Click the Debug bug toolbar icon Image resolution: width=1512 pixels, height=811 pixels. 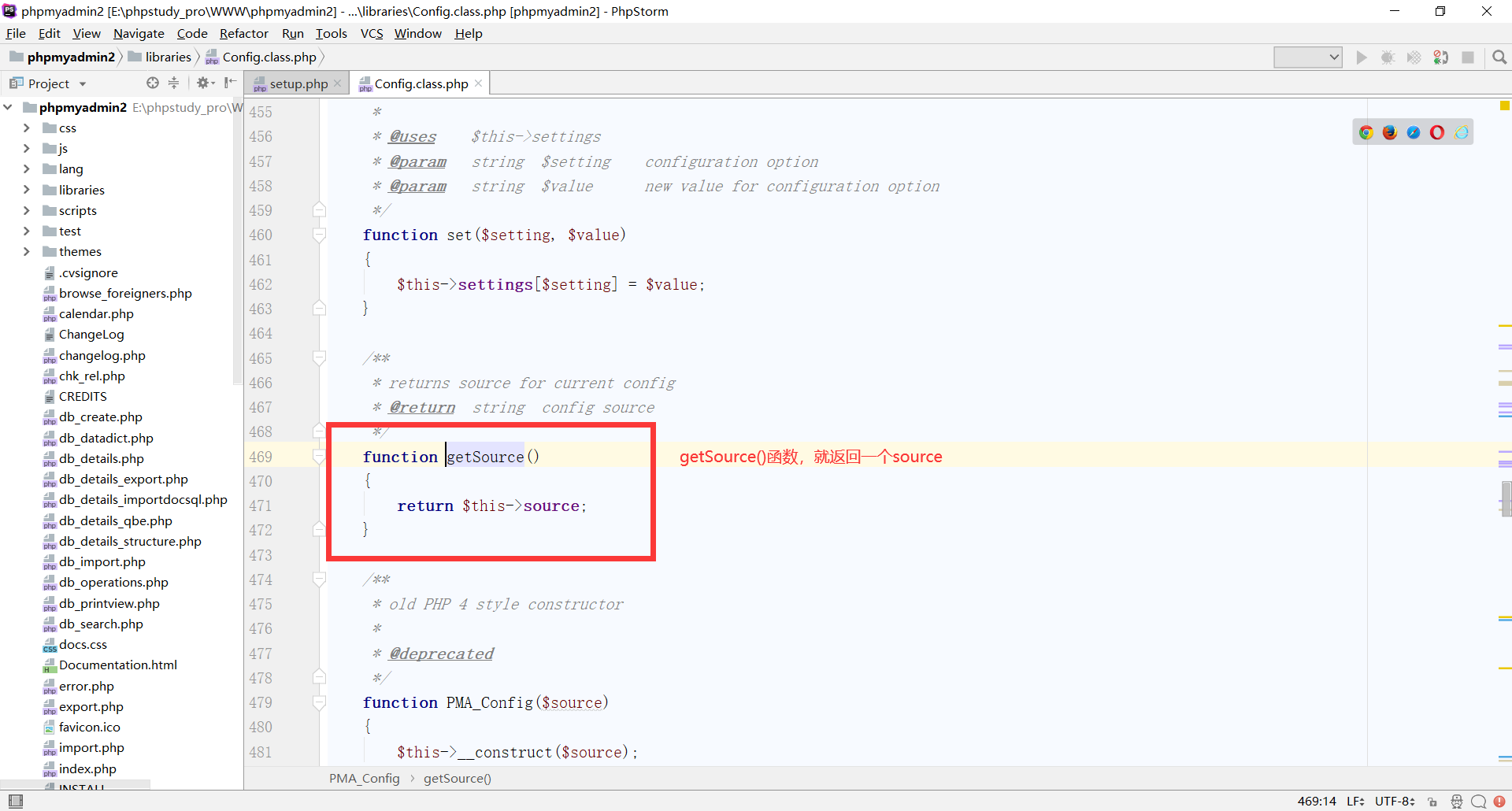pyautogui.click(x=1388, y=57)
